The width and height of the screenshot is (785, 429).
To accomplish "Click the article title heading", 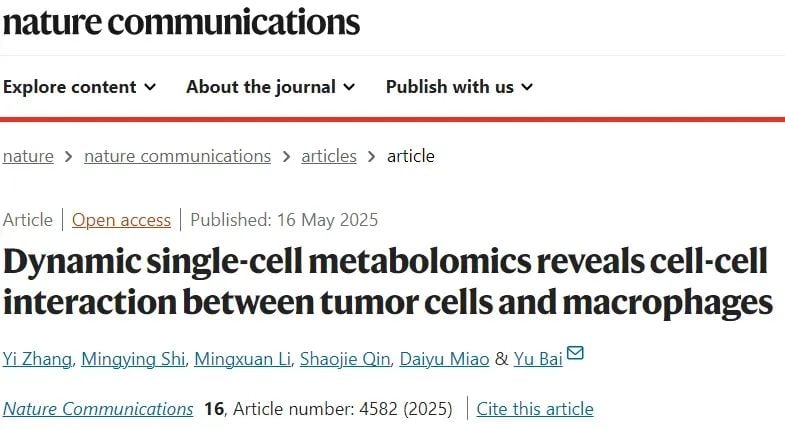I will tap(386, 281).
